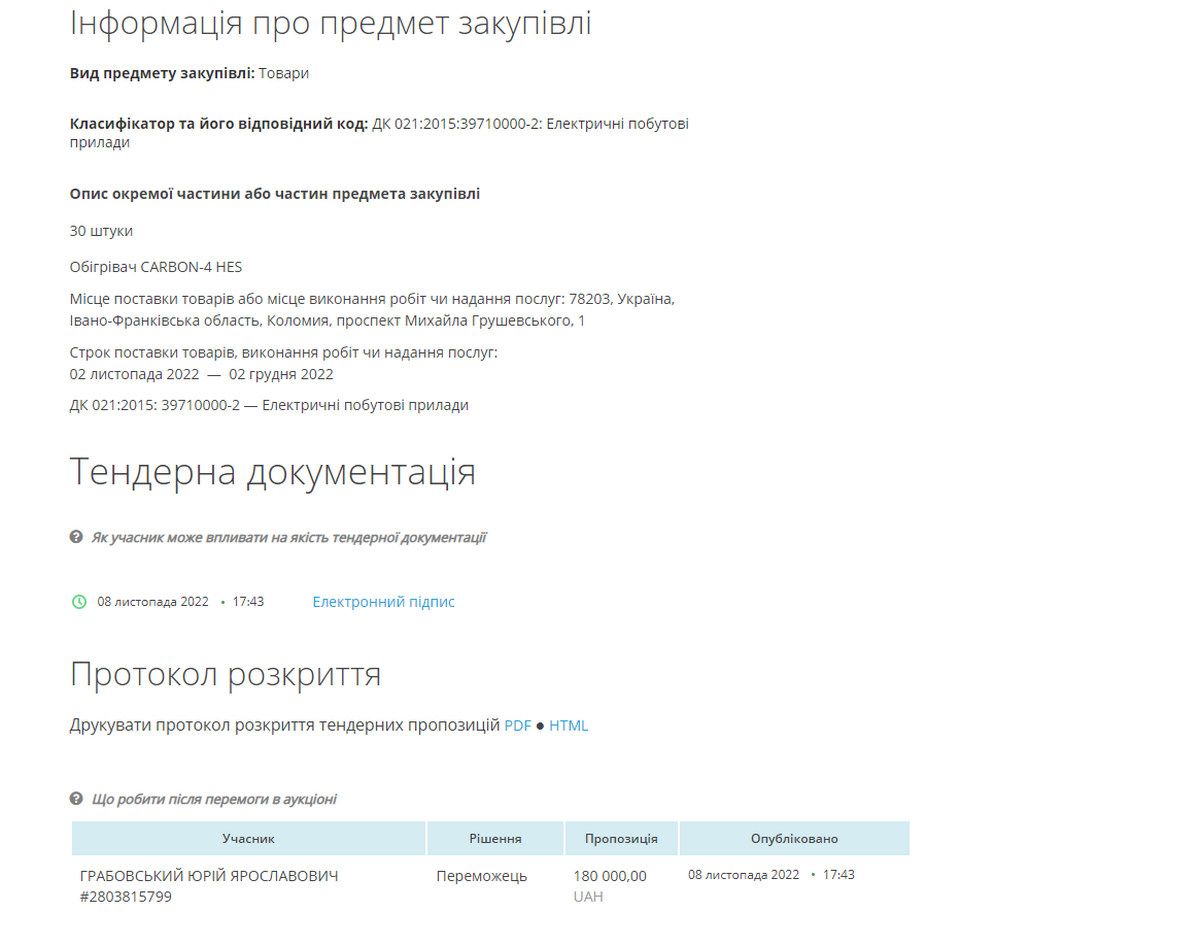This screenshot has height=945, width=1200.
Task: Click the 'Пропозиція' column header
Action: (x=621, y=839)
